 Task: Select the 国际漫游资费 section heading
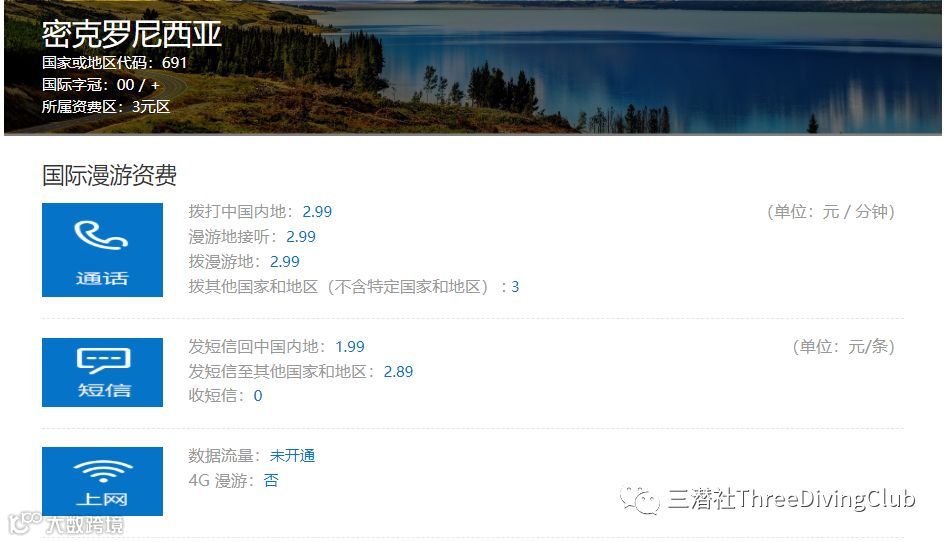109,175
